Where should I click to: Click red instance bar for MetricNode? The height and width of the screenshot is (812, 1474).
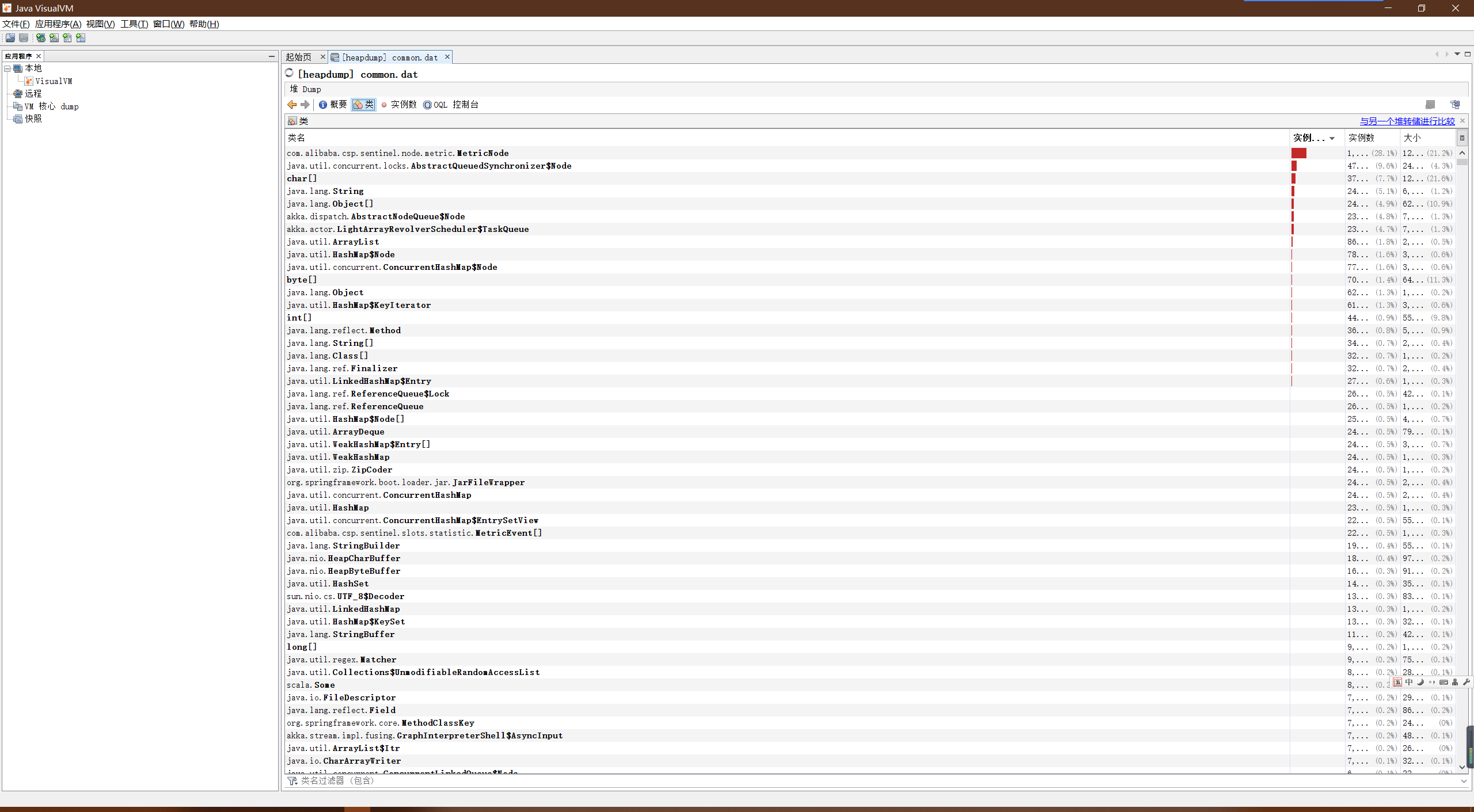click(1298, 153)
